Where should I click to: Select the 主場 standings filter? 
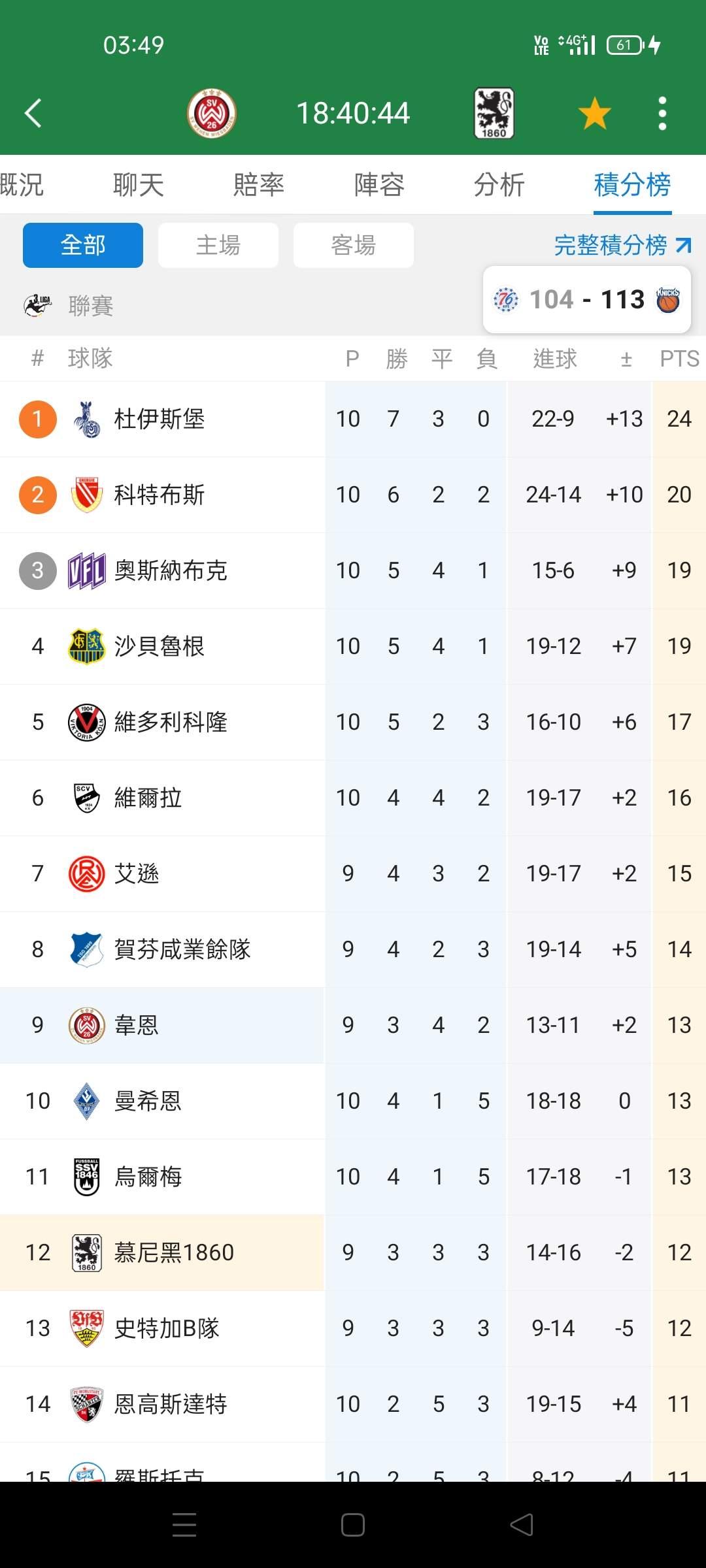coord(218,245)
